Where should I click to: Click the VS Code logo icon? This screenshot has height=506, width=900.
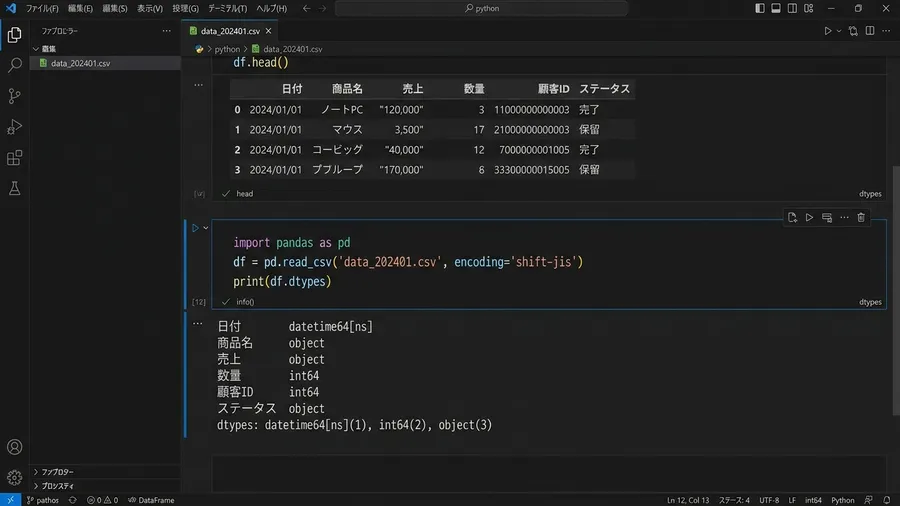tap(11, 8)
